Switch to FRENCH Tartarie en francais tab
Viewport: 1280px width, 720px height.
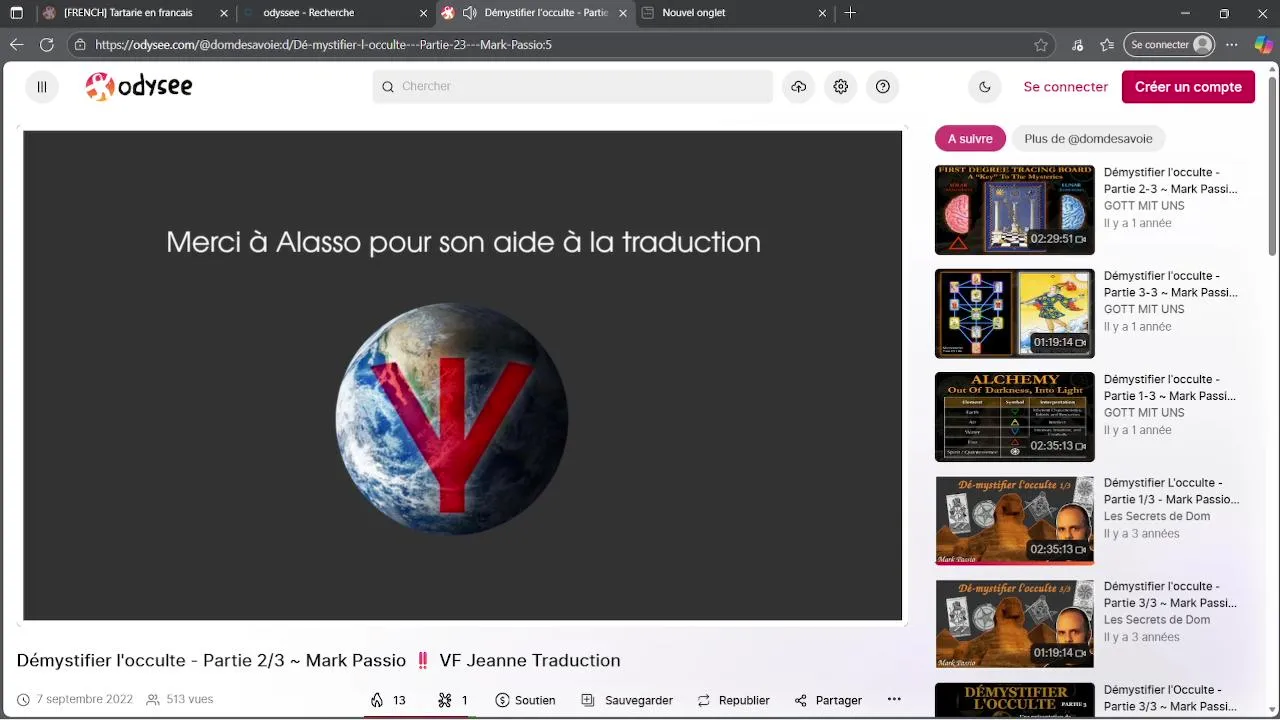point(130,13)
